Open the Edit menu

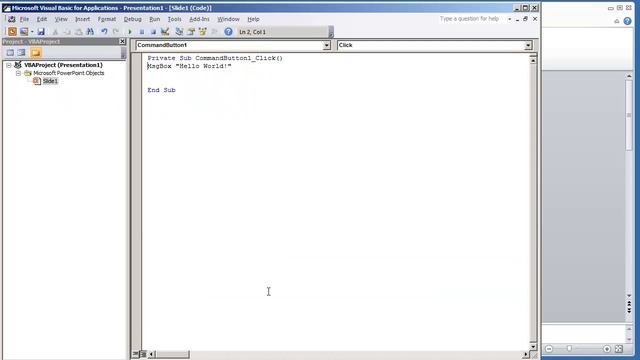[x=42, y=19]
